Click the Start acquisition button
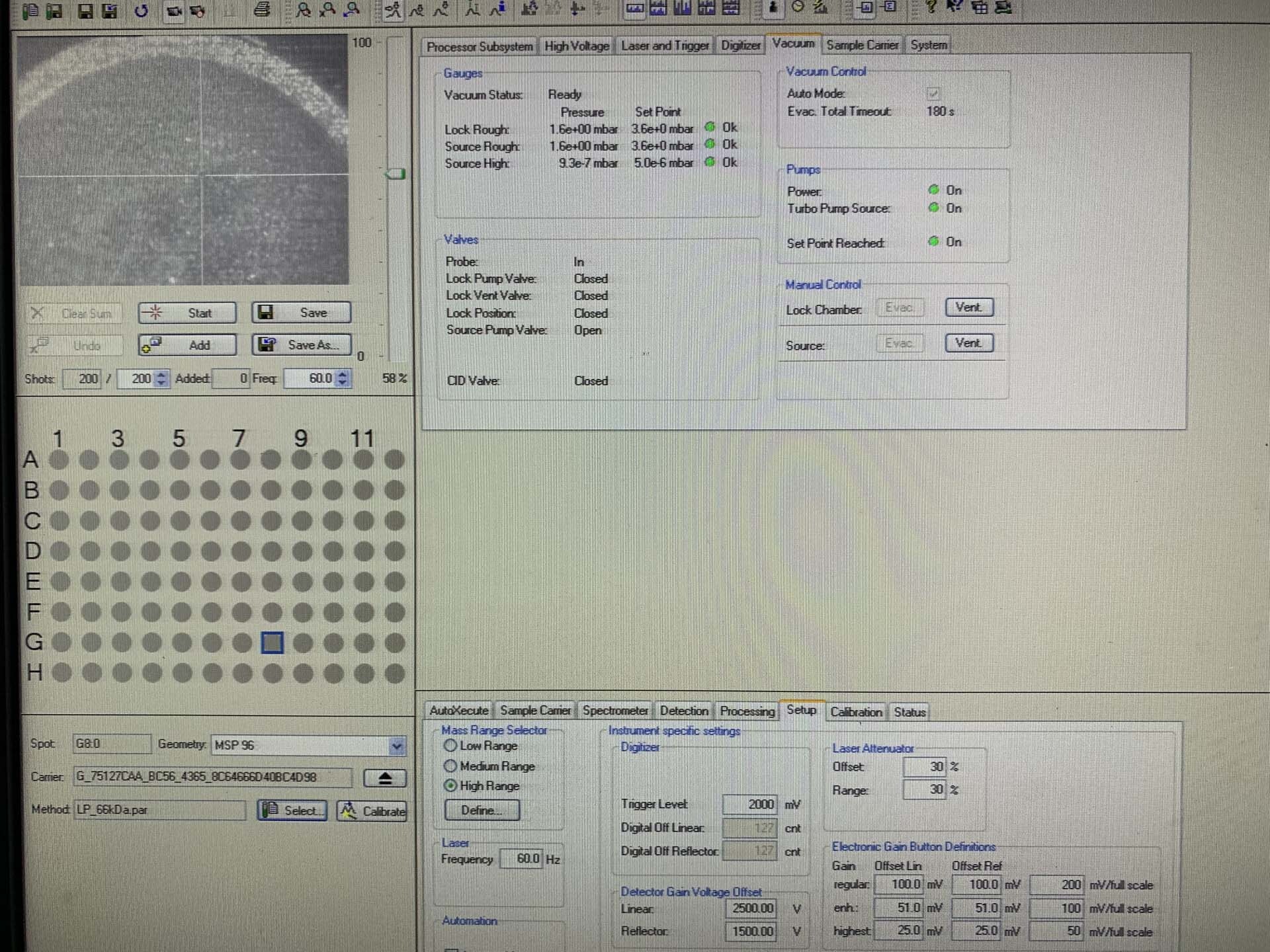1270x952 pixels. click(187, 313)
